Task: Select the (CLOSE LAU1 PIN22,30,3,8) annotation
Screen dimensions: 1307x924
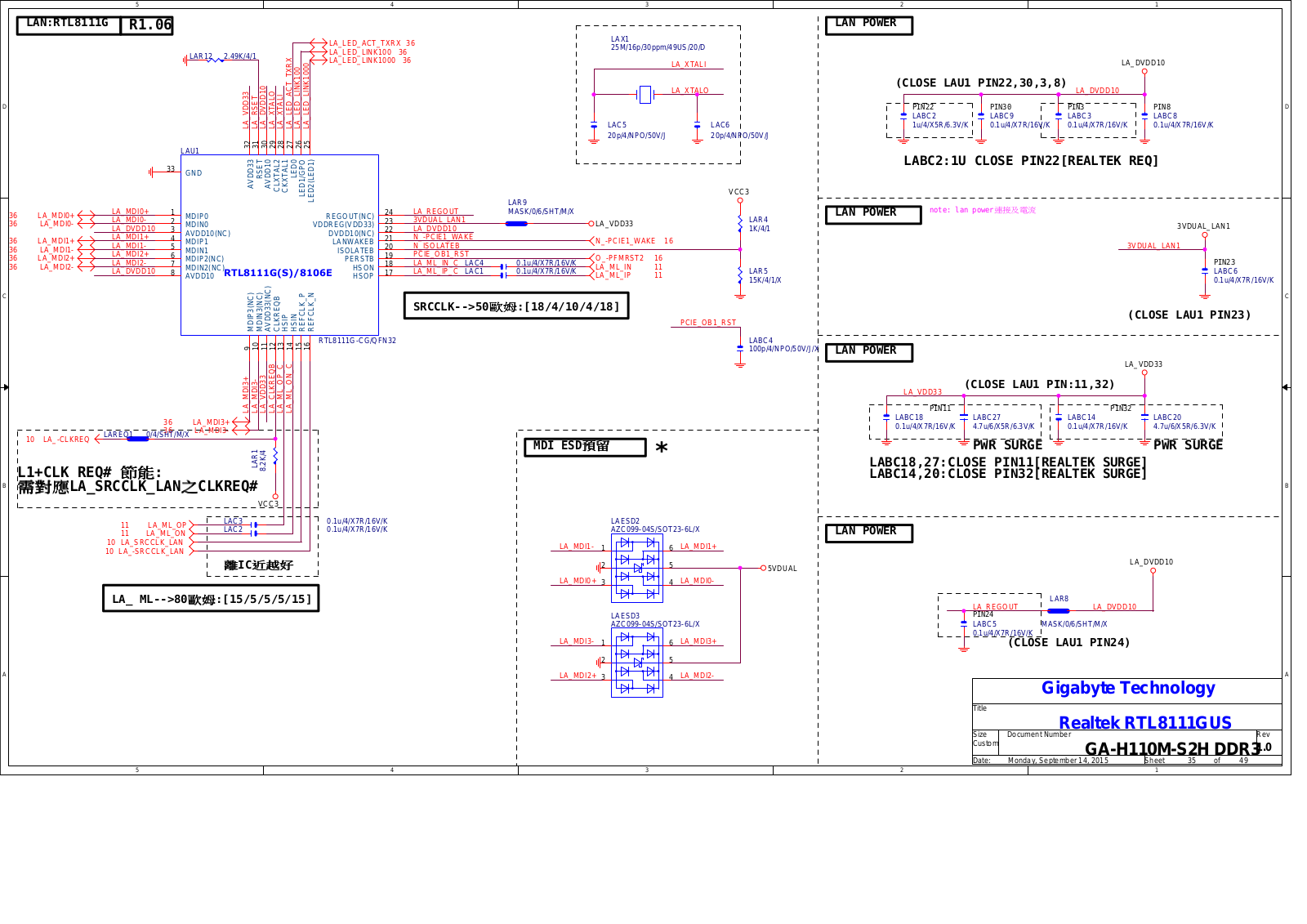Action: point(981,83)
